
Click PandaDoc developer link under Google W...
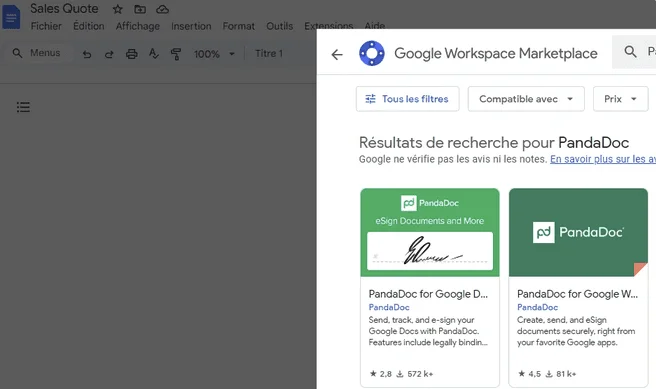(x=537, y=307)
